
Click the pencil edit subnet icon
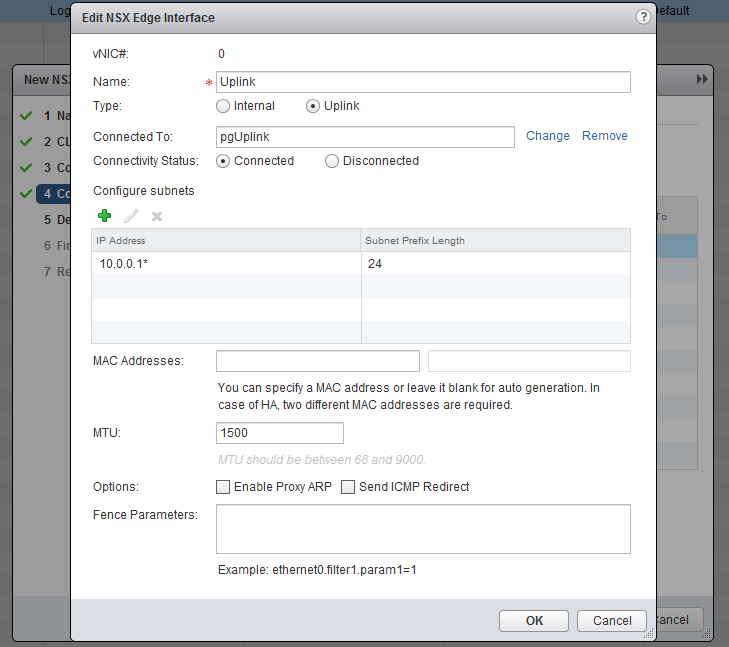pos(130,215)
